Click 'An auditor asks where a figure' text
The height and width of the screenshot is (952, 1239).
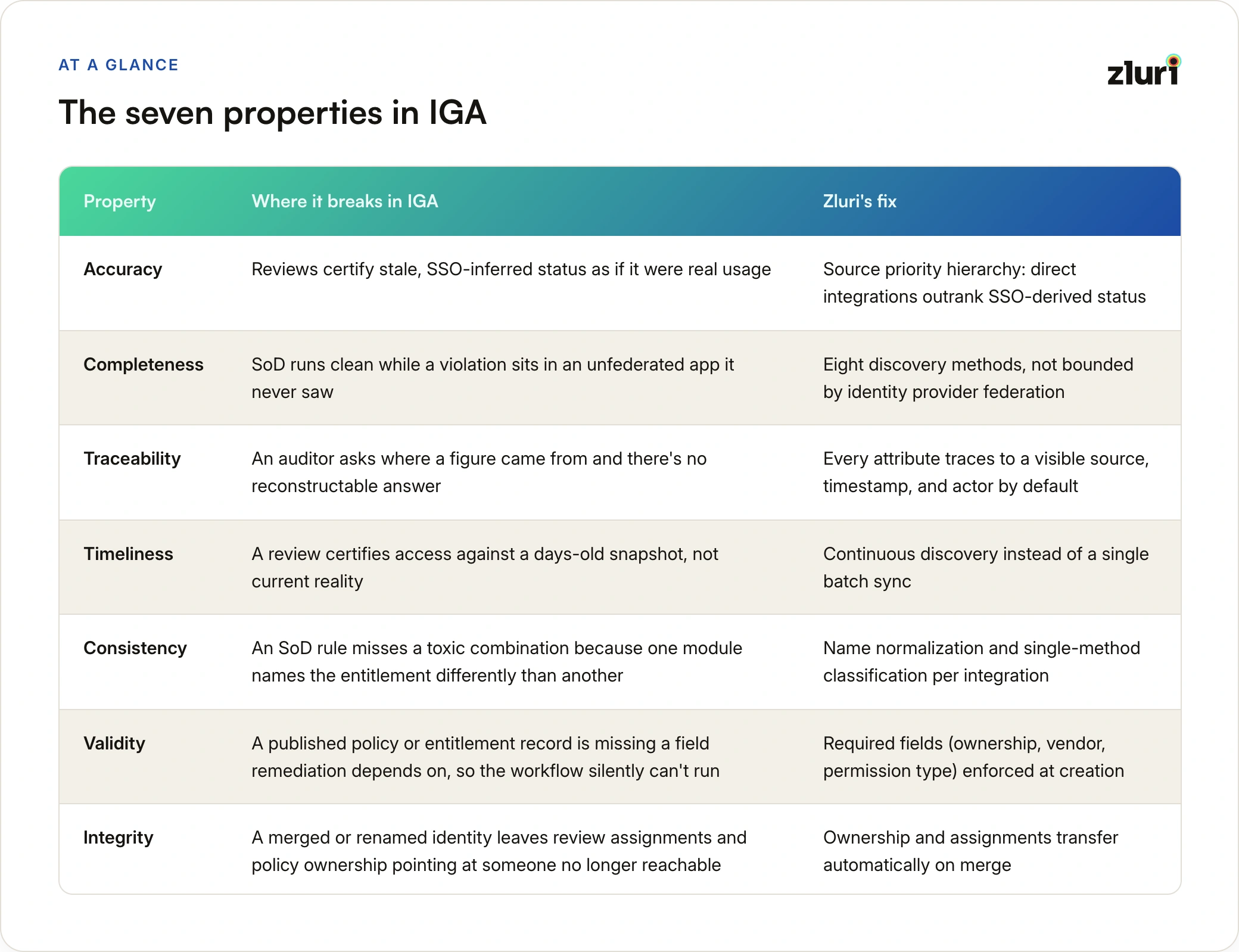[378, 459]
